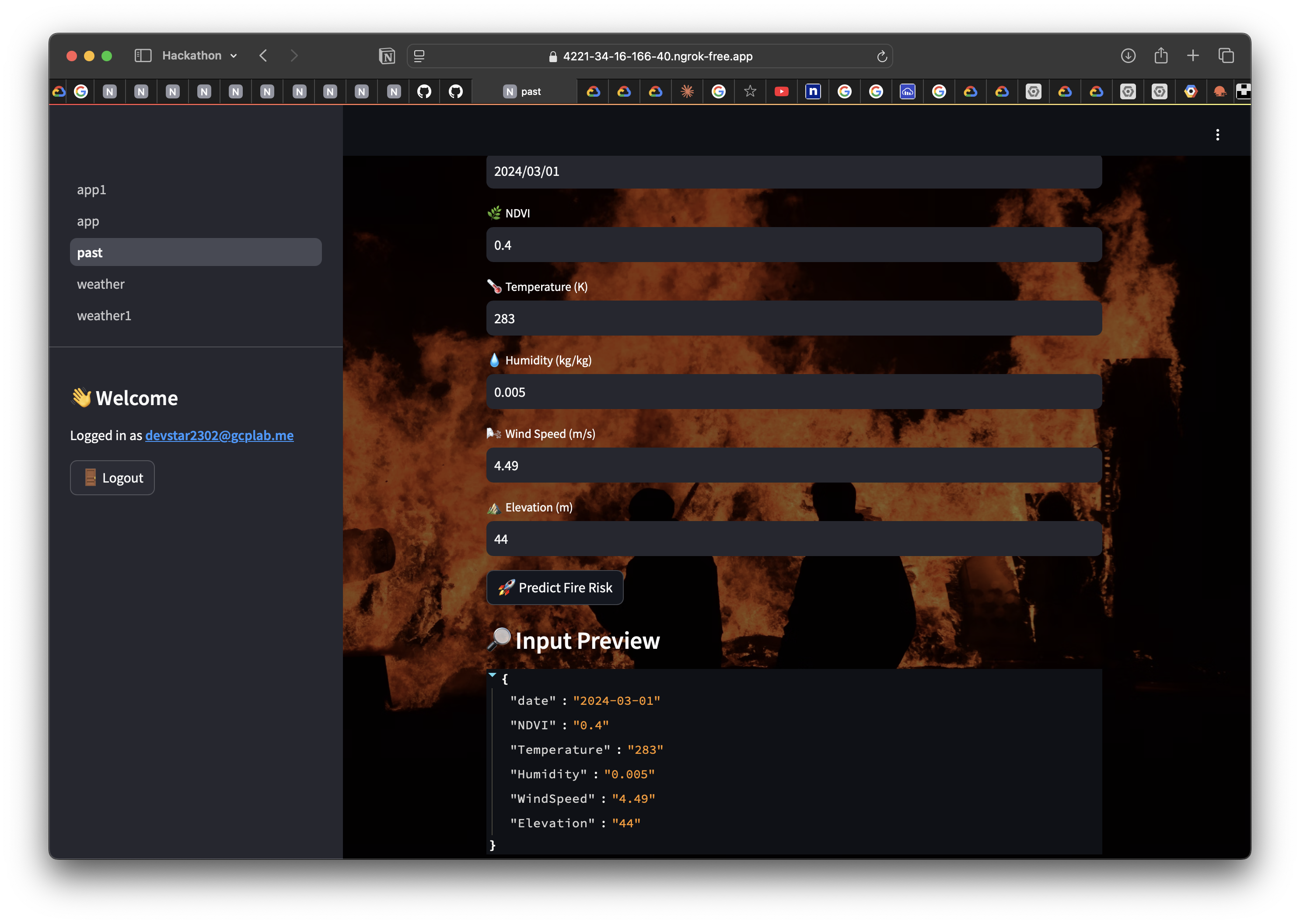Click the Share icon in toolbar
Screen dimensions: 1300x924
pos(1160,56)
